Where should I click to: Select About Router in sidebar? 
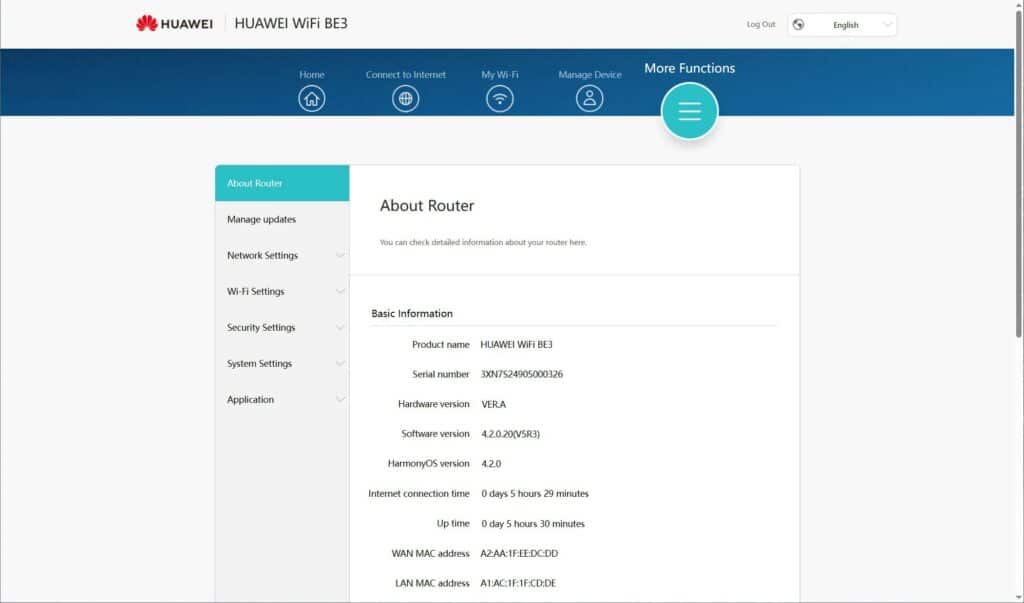[282, 183]
